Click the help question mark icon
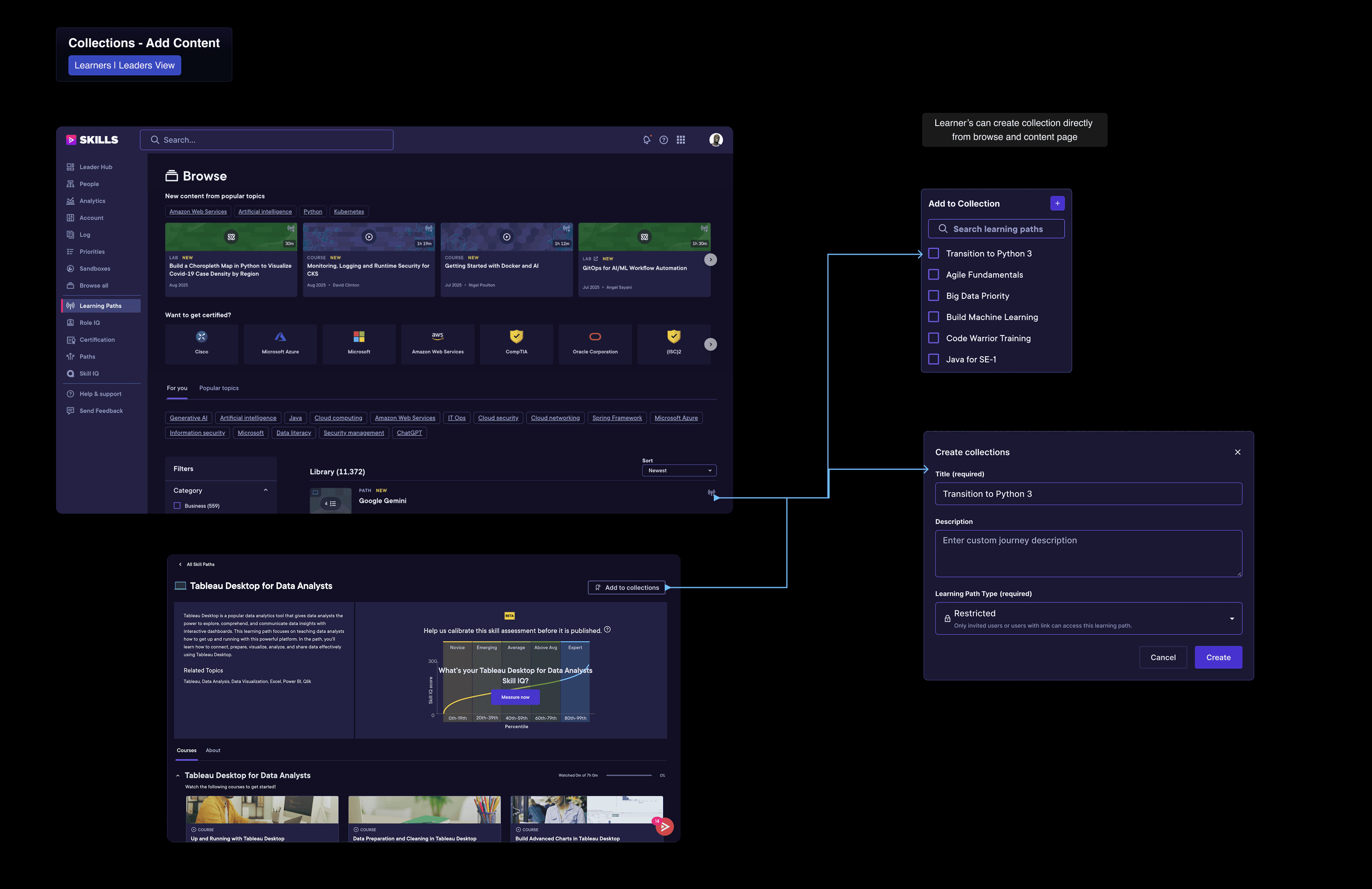This screenshot has width=1372, height=889. point(664,140)
